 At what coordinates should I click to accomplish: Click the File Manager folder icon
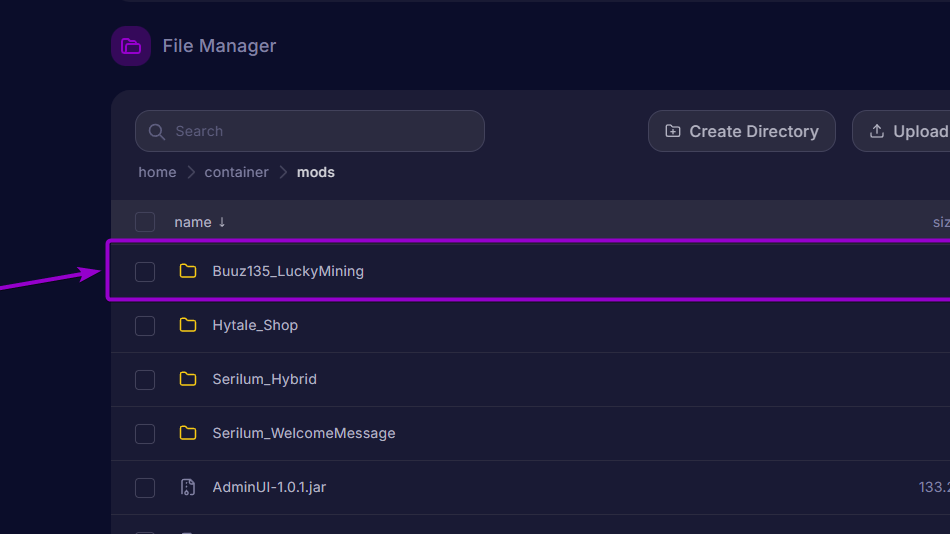[131, 46]
